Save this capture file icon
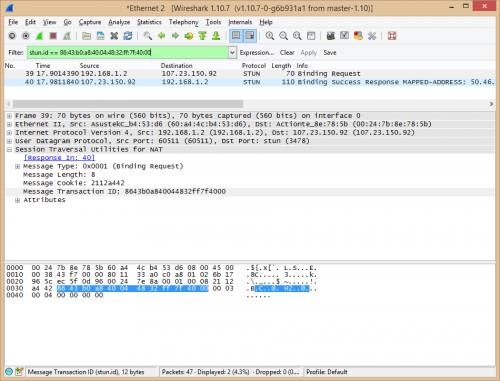 point(100,36)
